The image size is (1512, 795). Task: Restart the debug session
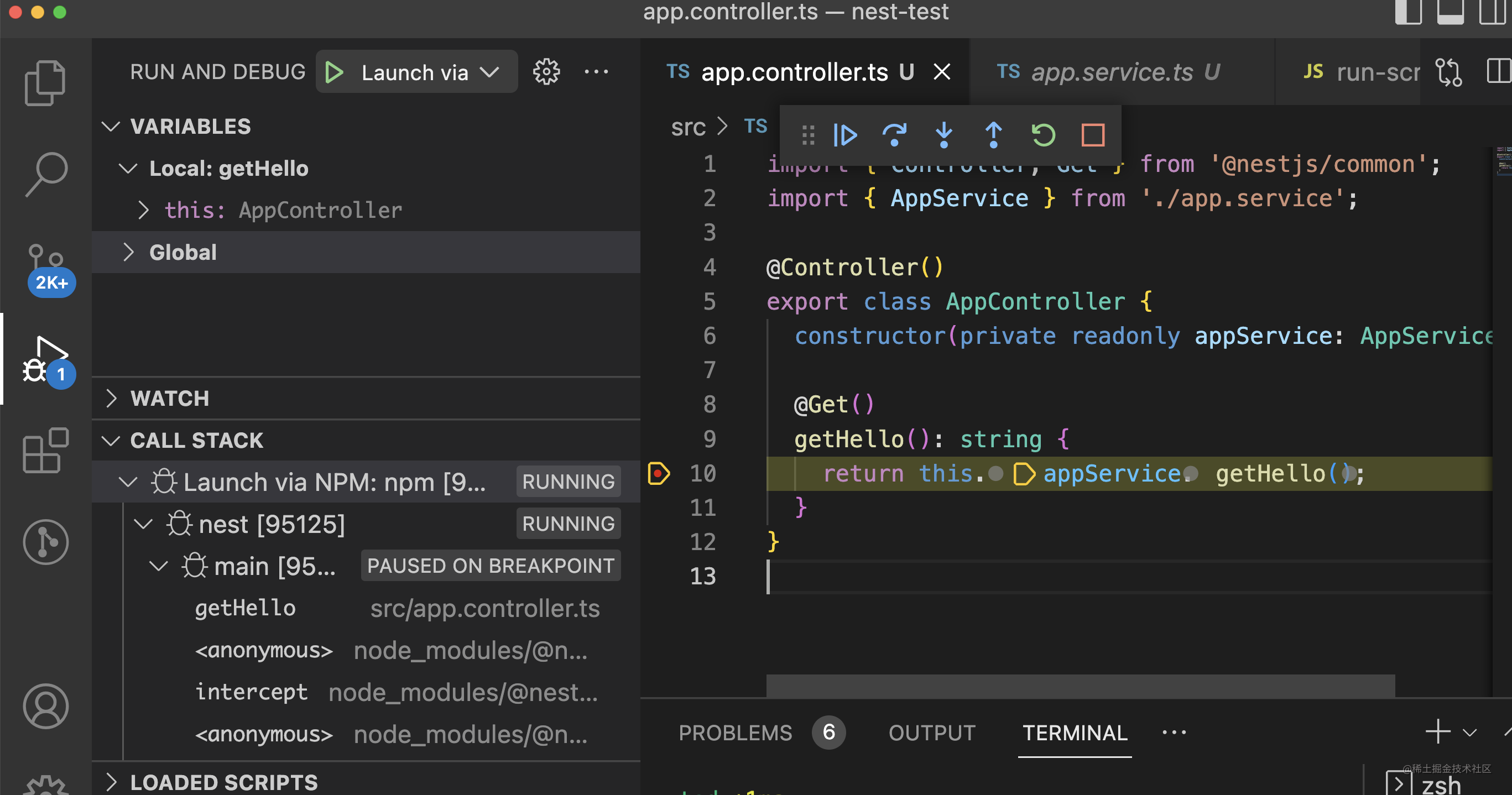[x=1043, y=135]
